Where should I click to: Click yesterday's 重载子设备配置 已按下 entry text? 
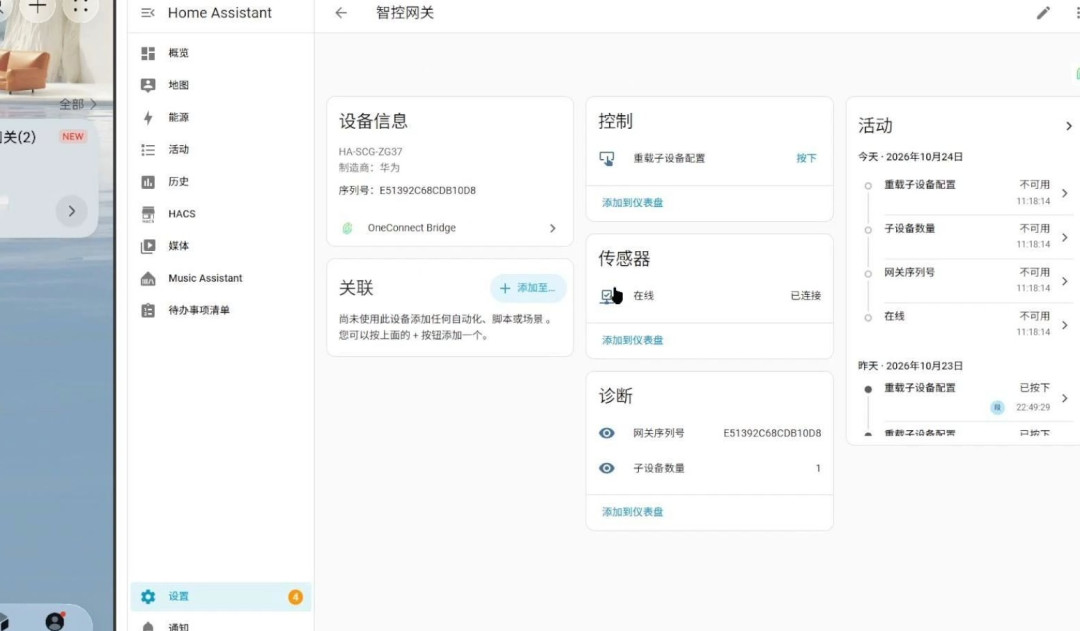click(920, 388)
